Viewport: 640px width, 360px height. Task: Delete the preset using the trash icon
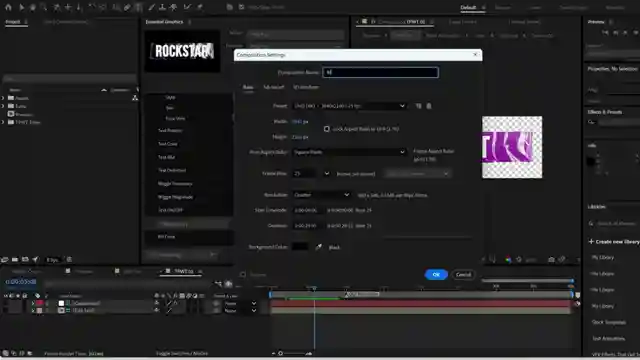429,106
